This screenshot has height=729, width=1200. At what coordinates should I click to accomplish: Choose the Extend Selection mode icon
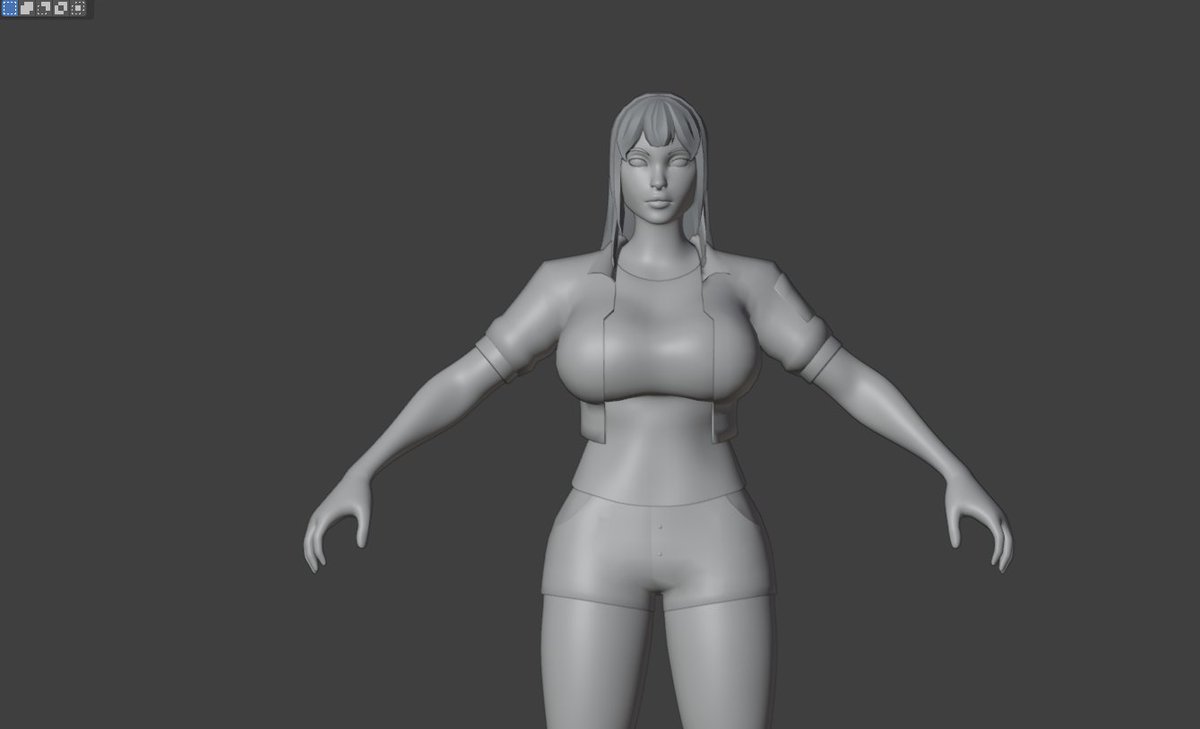tap(27, 8)
